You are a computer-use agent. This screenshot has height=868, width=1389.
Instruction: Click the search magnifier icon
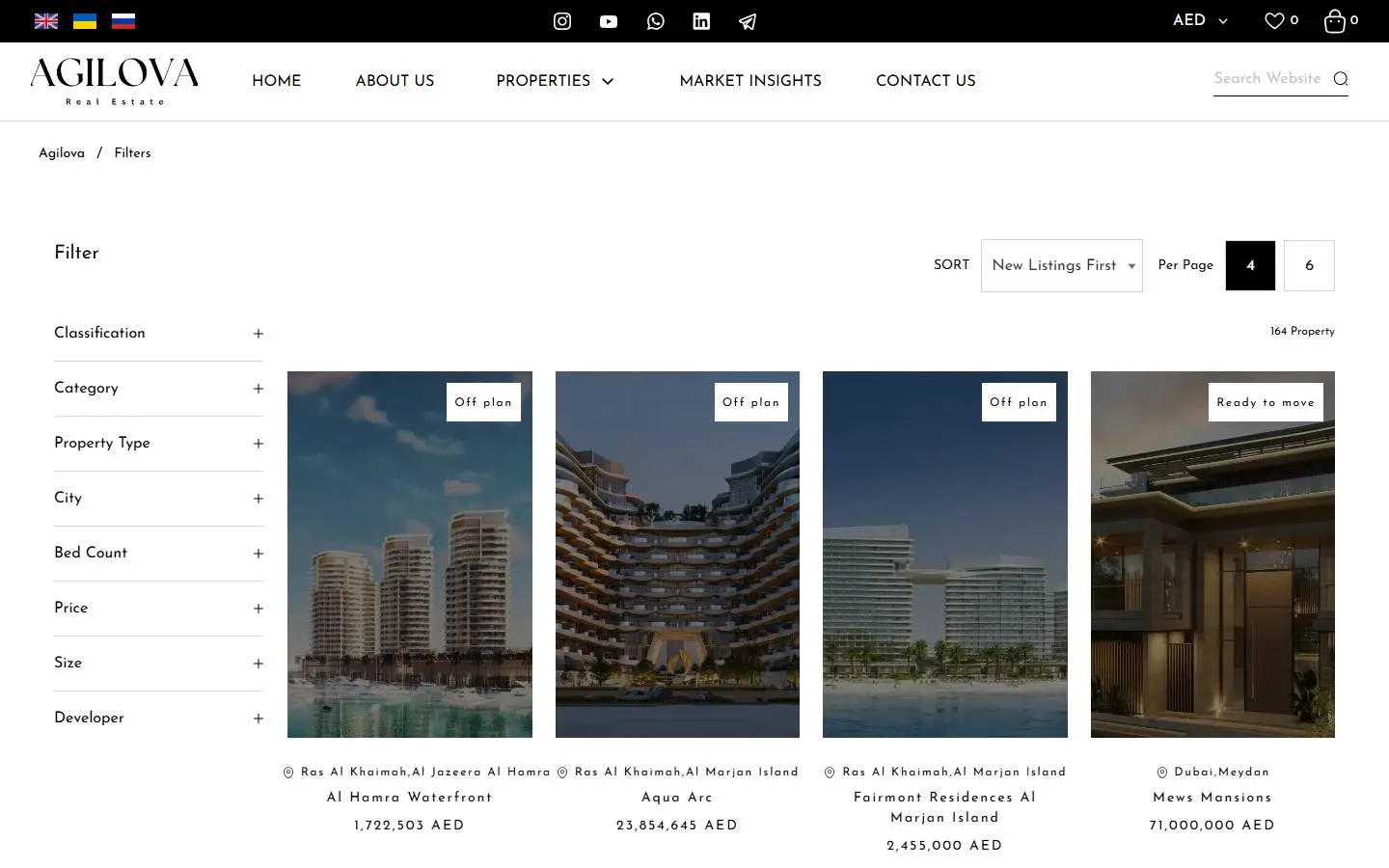click(1341, 79)
